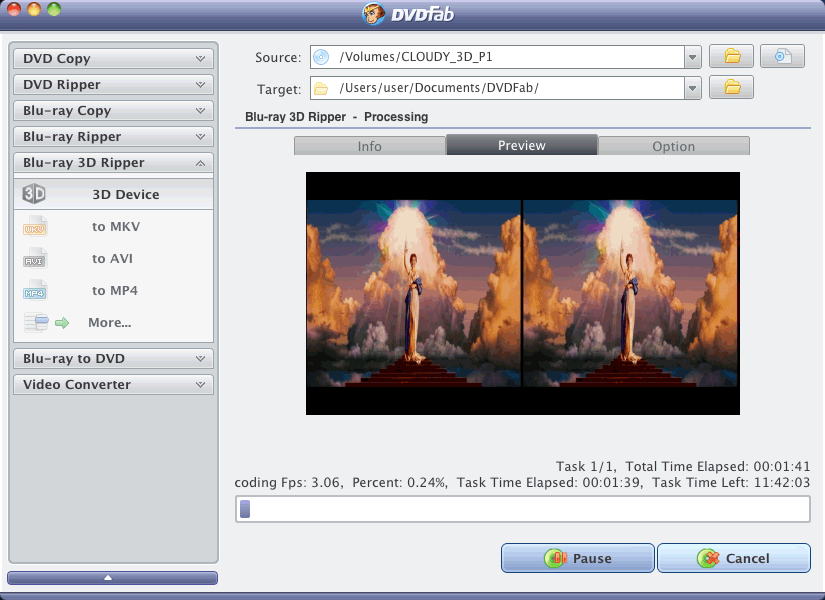Click the coding Fps 3.06 readout
The height and width of the screenshot is (600, 825).
[x=288, y=483]
